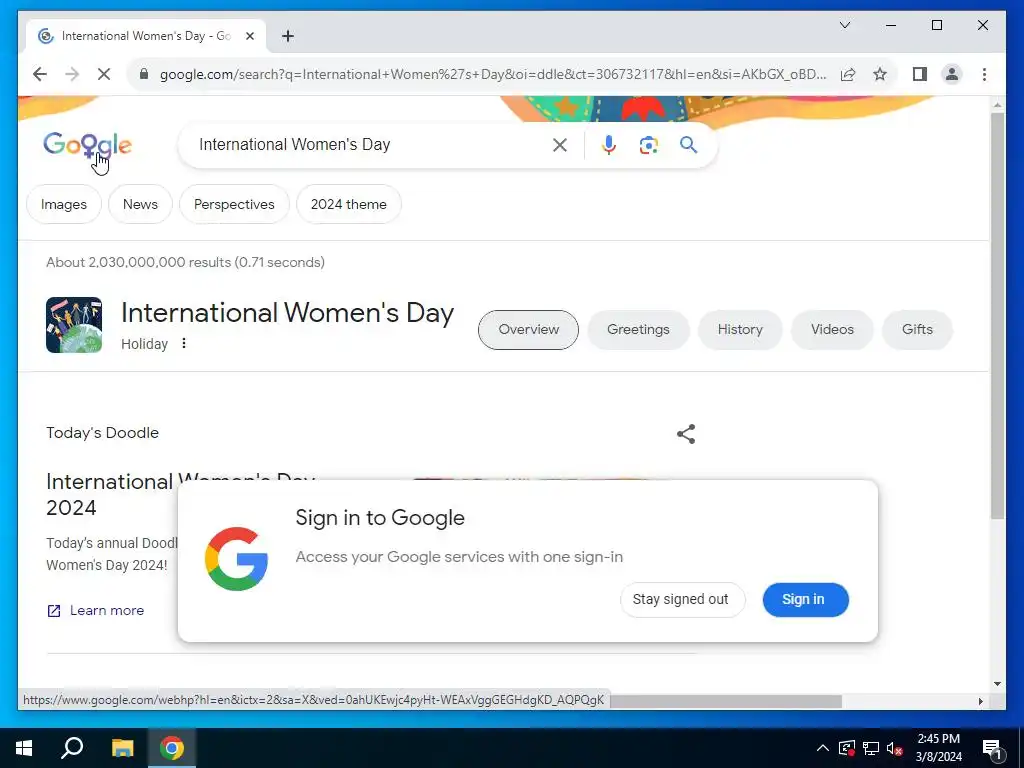Viewport: 1024px width, 768px height.
Task: Switch to the Greetings tab
Action: [638, 330]
